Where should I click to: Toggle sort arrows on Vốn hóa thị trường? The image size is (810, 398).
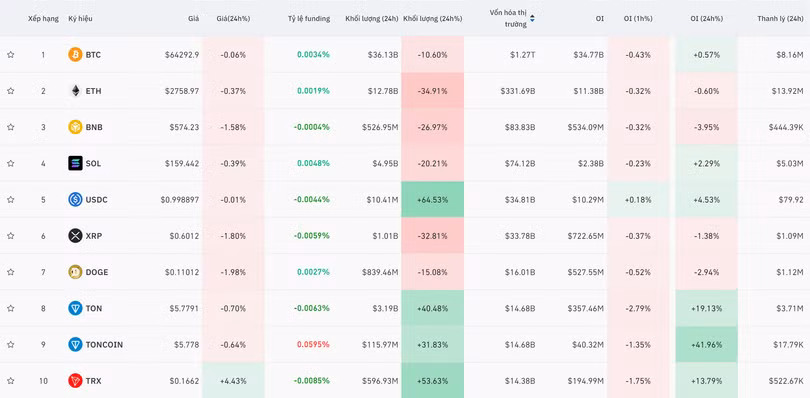[x=532, y=19]
